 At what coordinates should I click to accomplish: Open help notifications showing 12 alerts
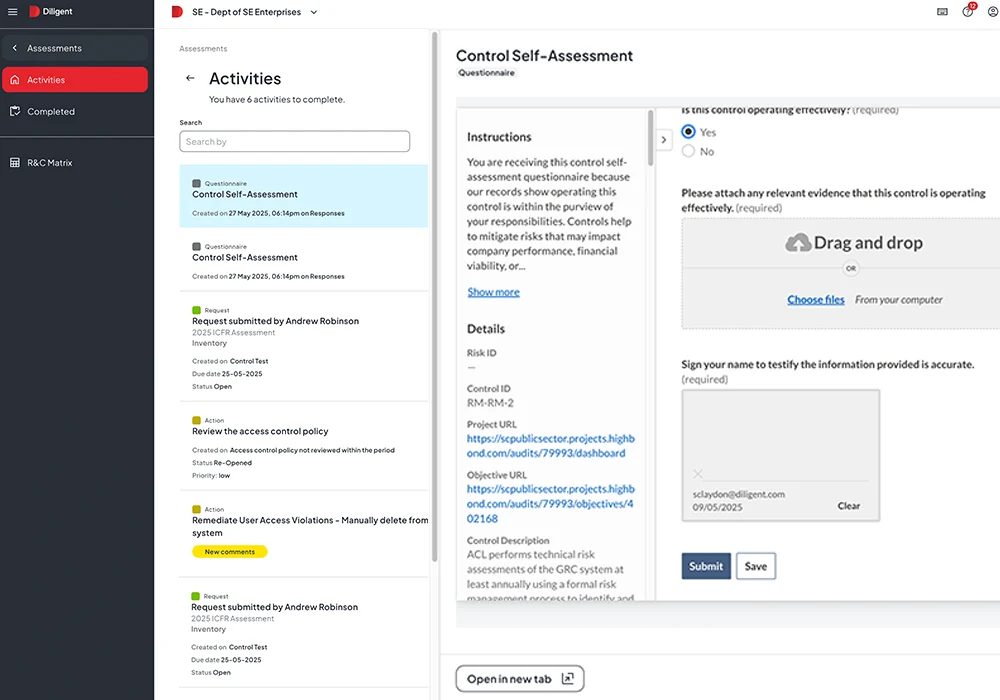[x=965, y=11]
